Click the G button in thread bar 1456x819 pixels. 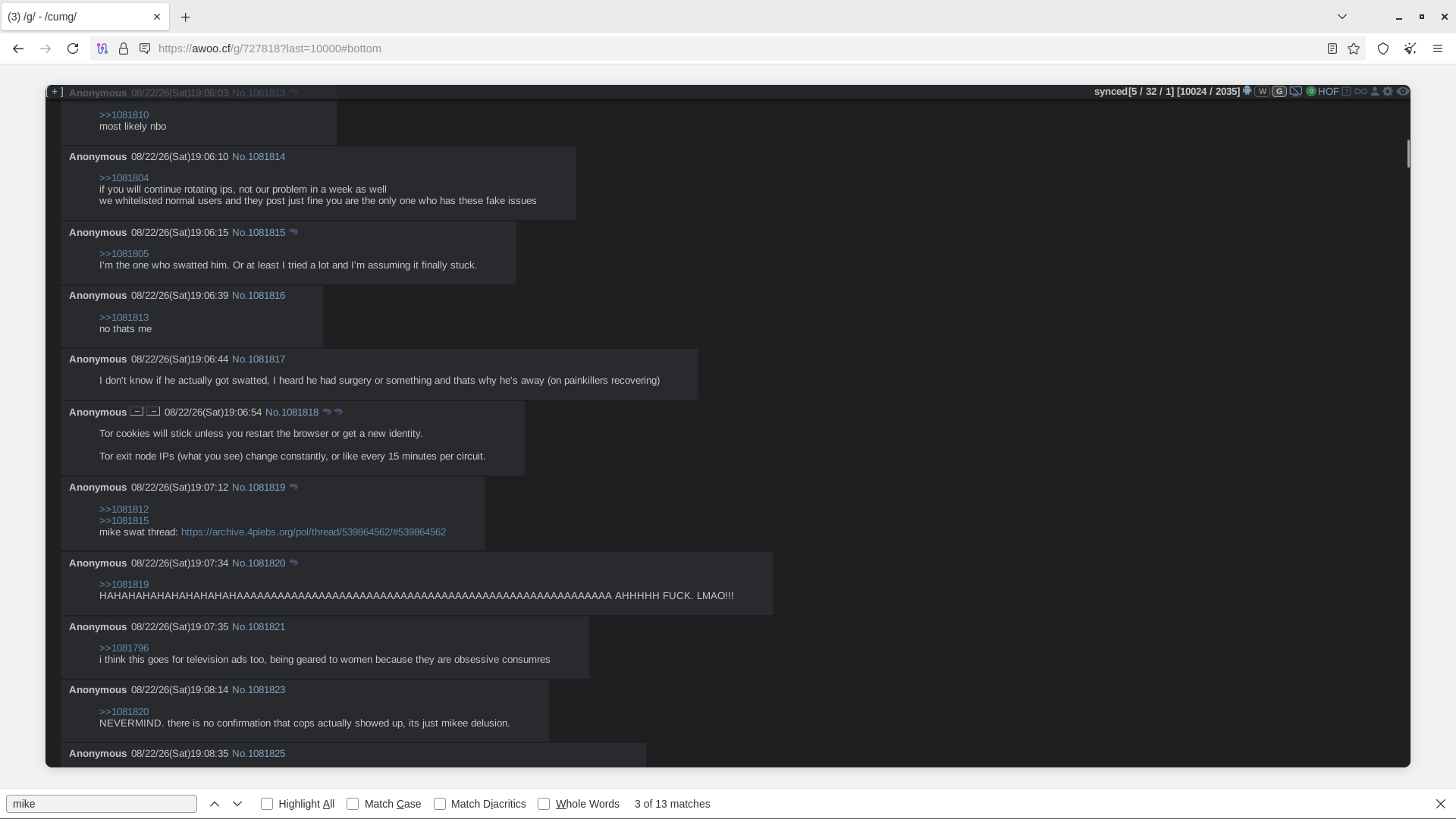(1279, 91)
